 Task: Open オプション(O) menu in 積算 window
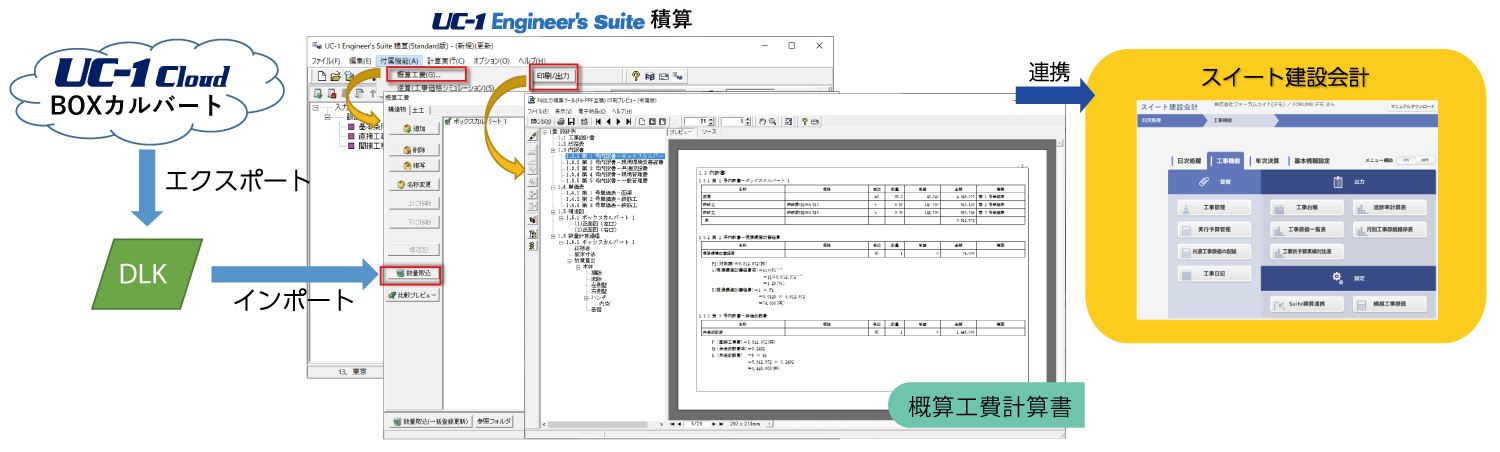tap(491, 60)
